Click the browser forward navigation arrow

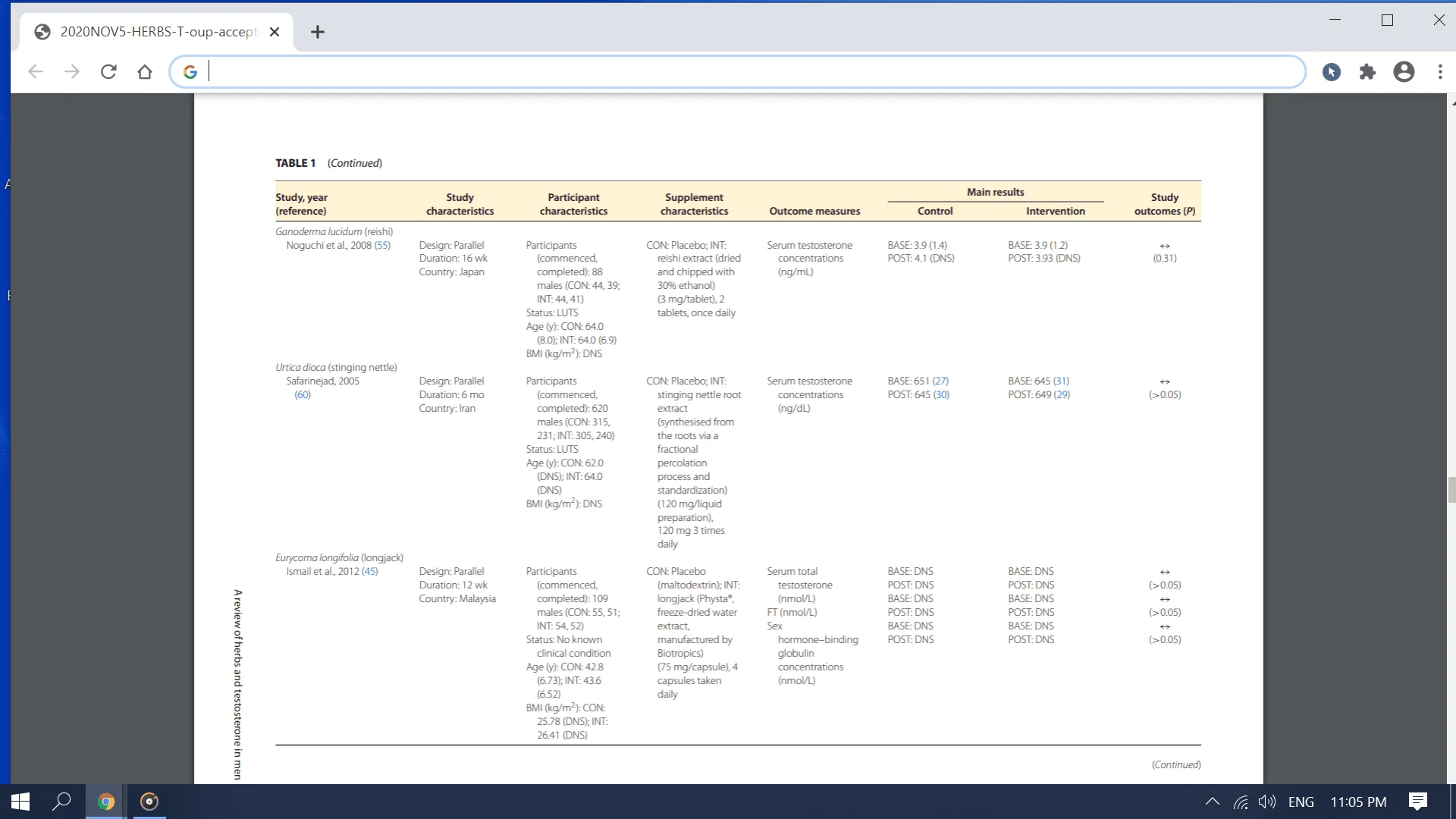(72, 72)
